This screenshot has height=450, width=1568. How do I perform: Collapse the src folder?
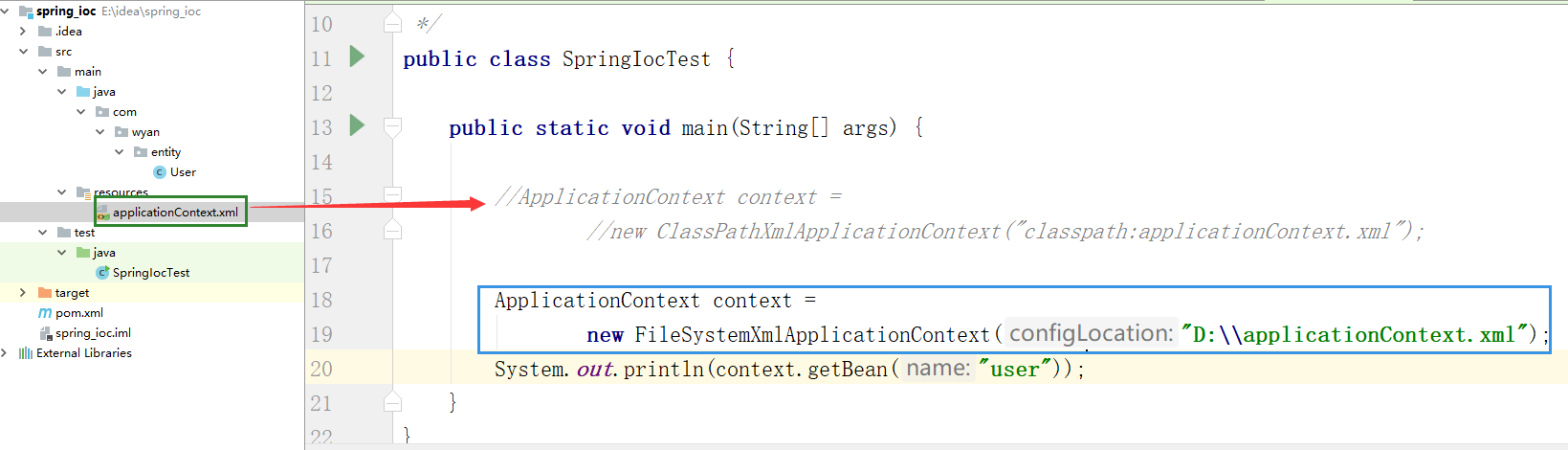tap(24, 52)
